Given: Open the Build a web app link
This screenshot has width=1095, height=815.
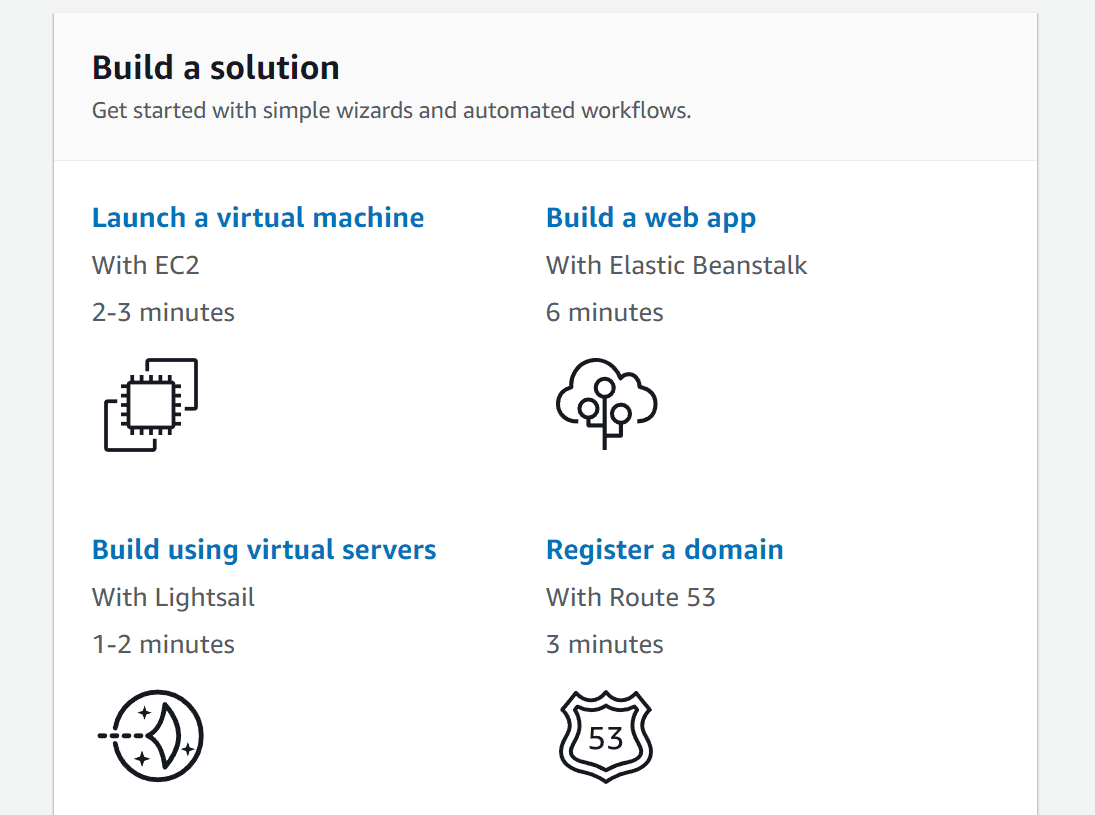Looking at the screenshot, I should coord(651,217).
